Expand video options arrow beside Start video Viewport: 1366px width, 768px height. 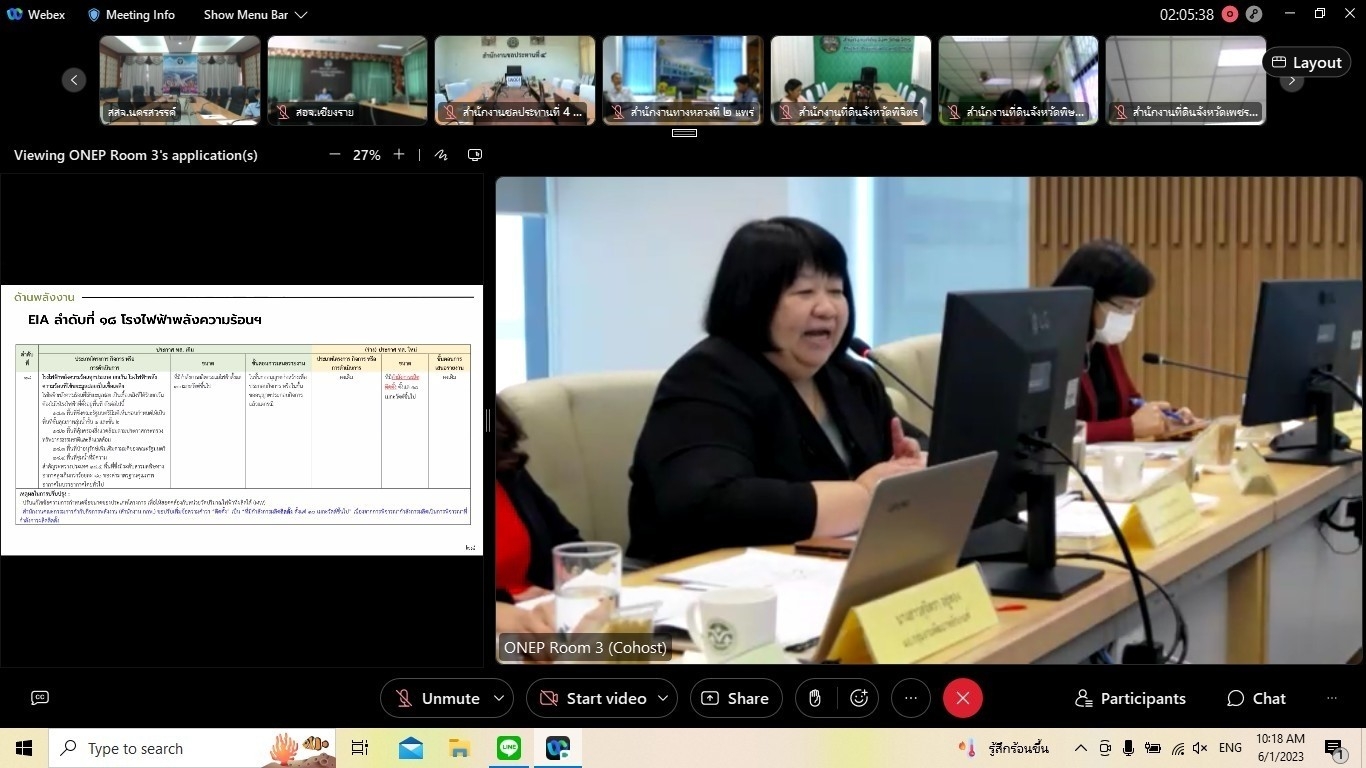(662, 698)
